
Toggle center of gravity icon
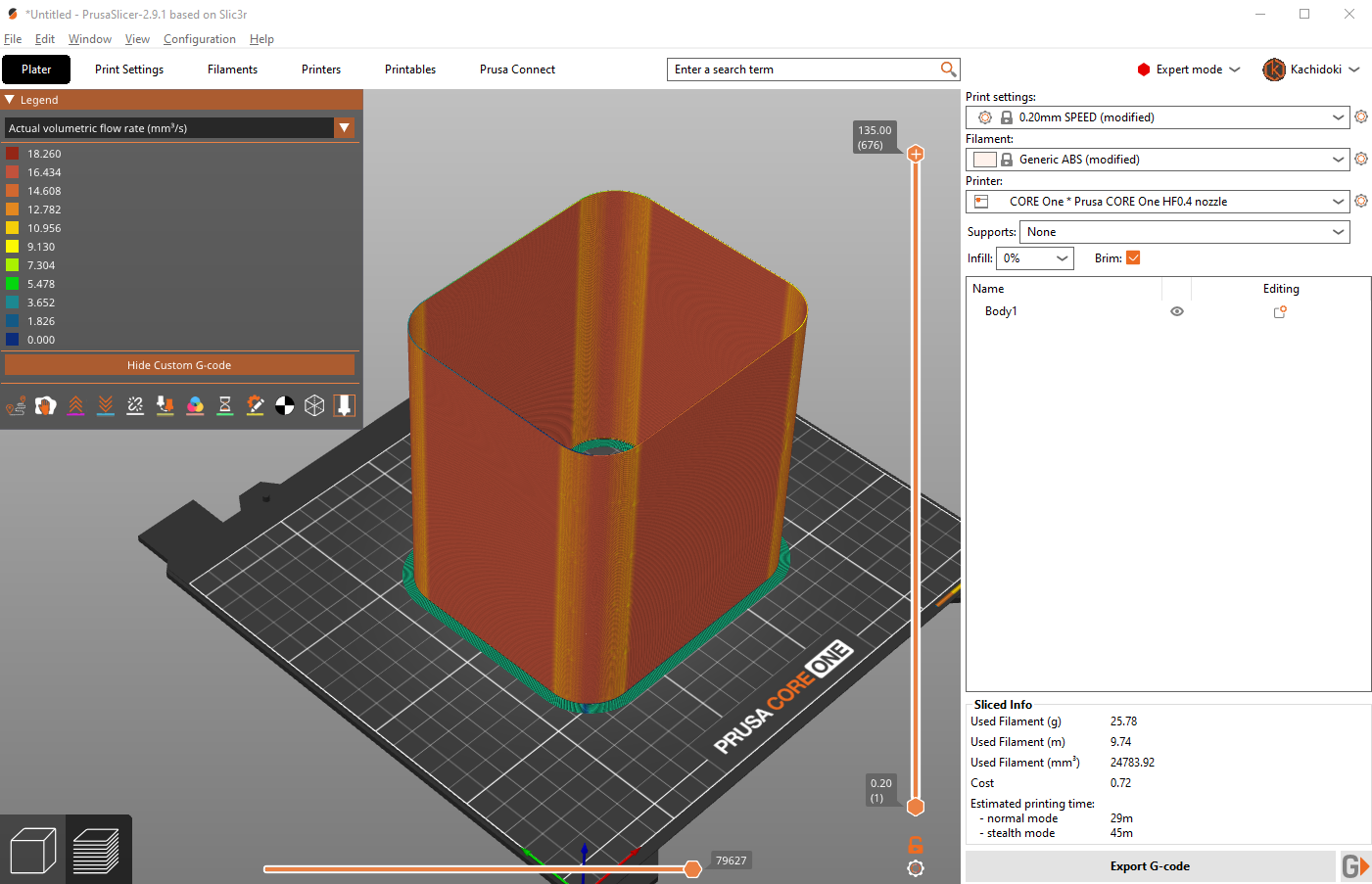coord(284,405)
